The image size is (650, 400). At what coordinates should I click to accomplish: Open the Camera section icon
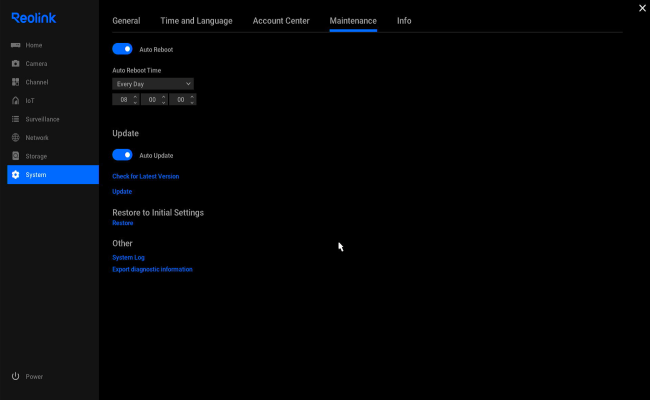click(x=15, y=63)
